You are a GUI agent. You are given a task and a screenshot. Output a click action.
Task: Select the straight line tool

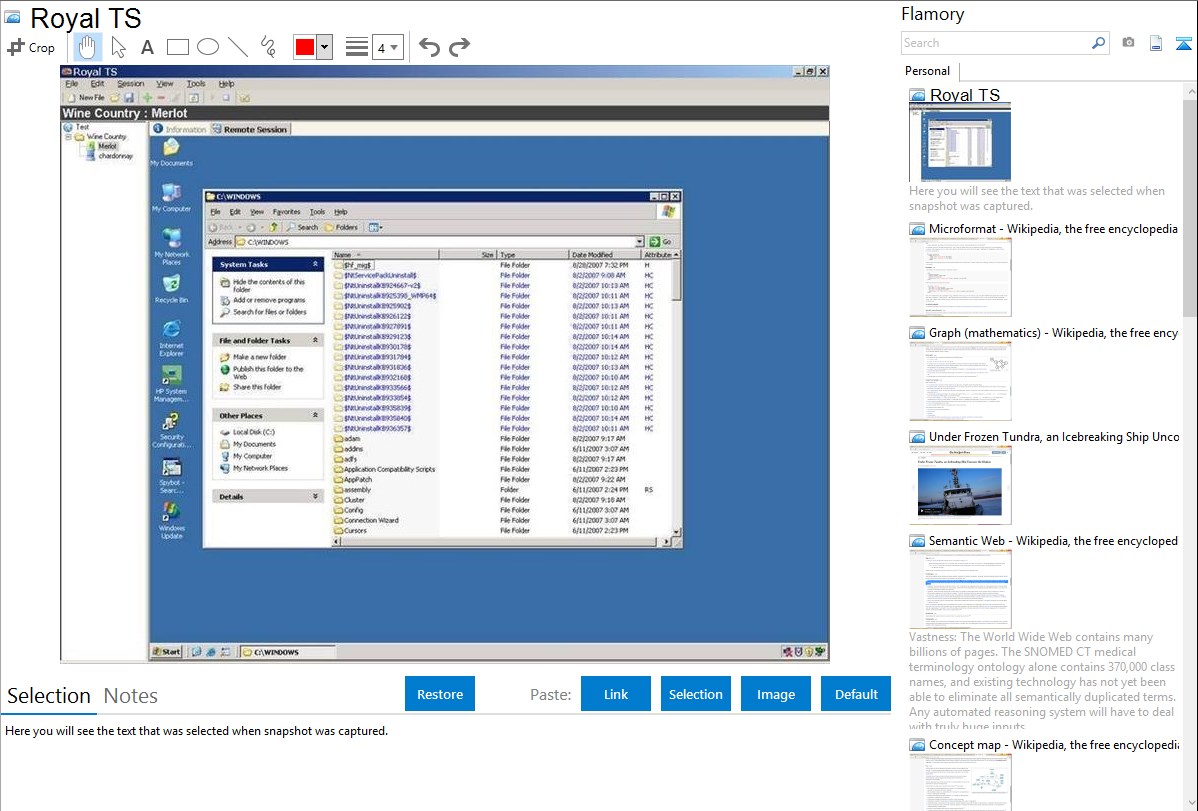coord(238,47)
